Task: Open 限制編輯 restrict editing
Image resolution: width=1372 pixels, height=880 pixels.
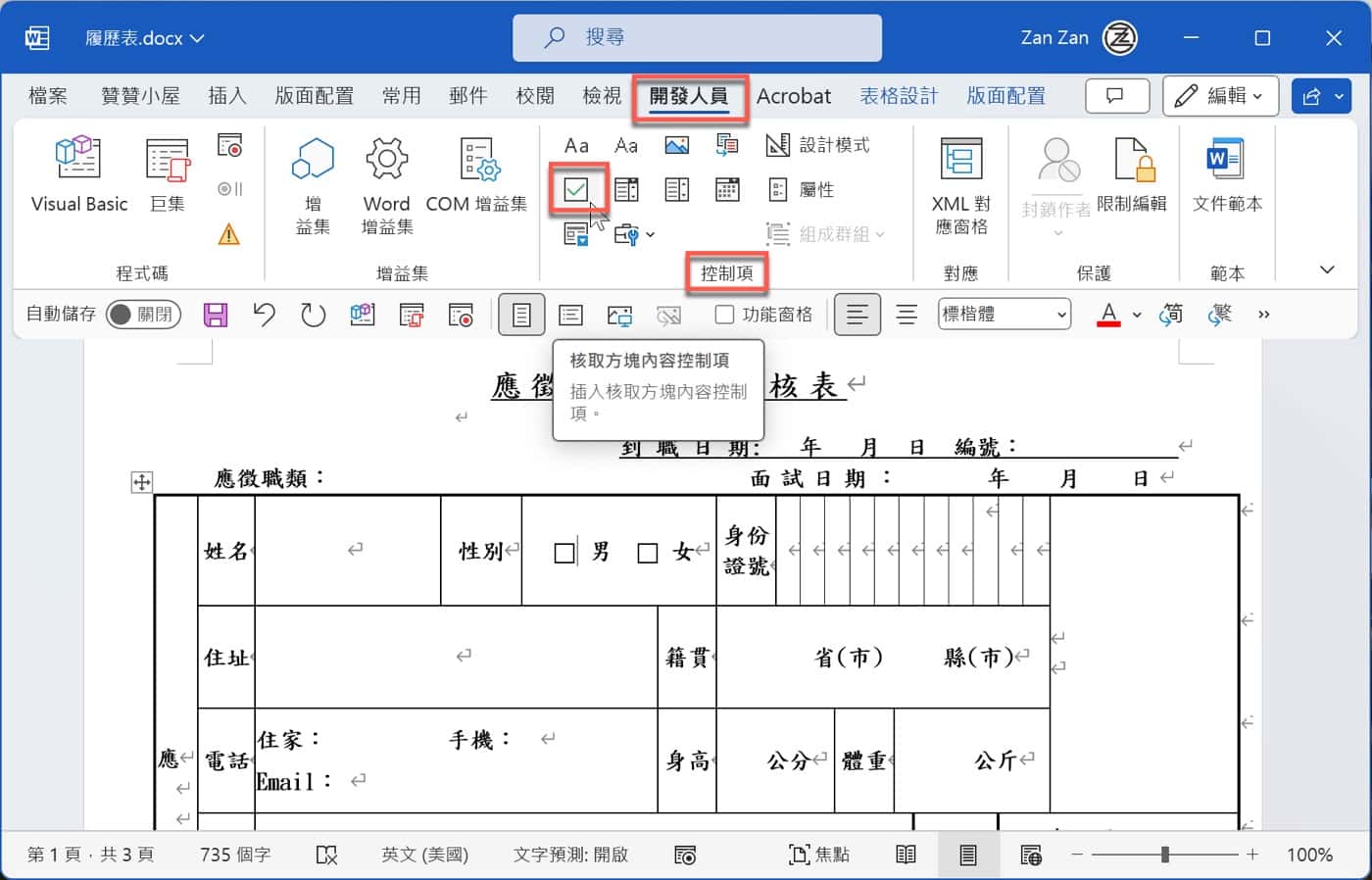Action: (1132, 174)
